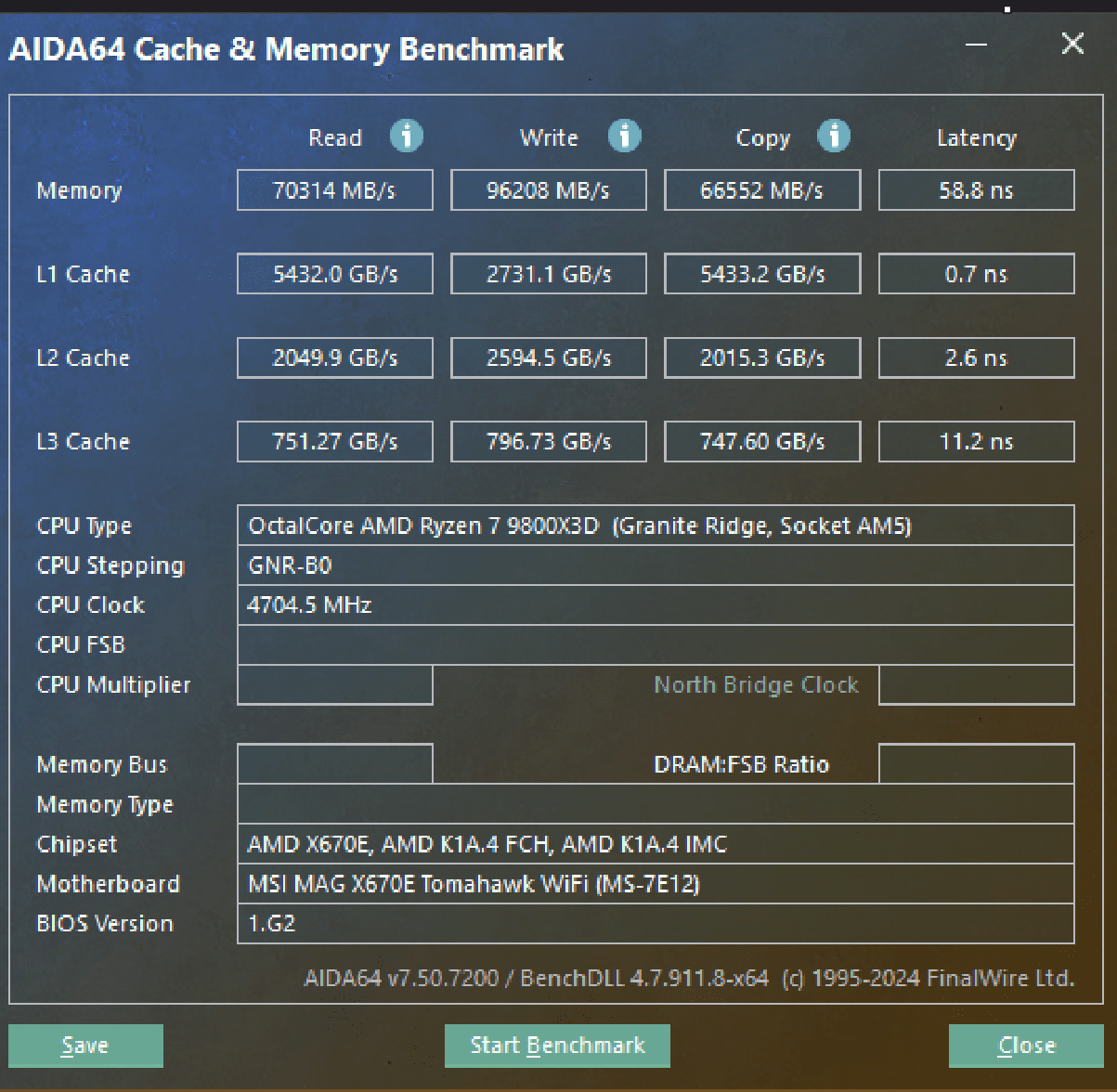Click the L3 Cache row label
Viewport: 1117px width, 1092px height.
point(83,441)
